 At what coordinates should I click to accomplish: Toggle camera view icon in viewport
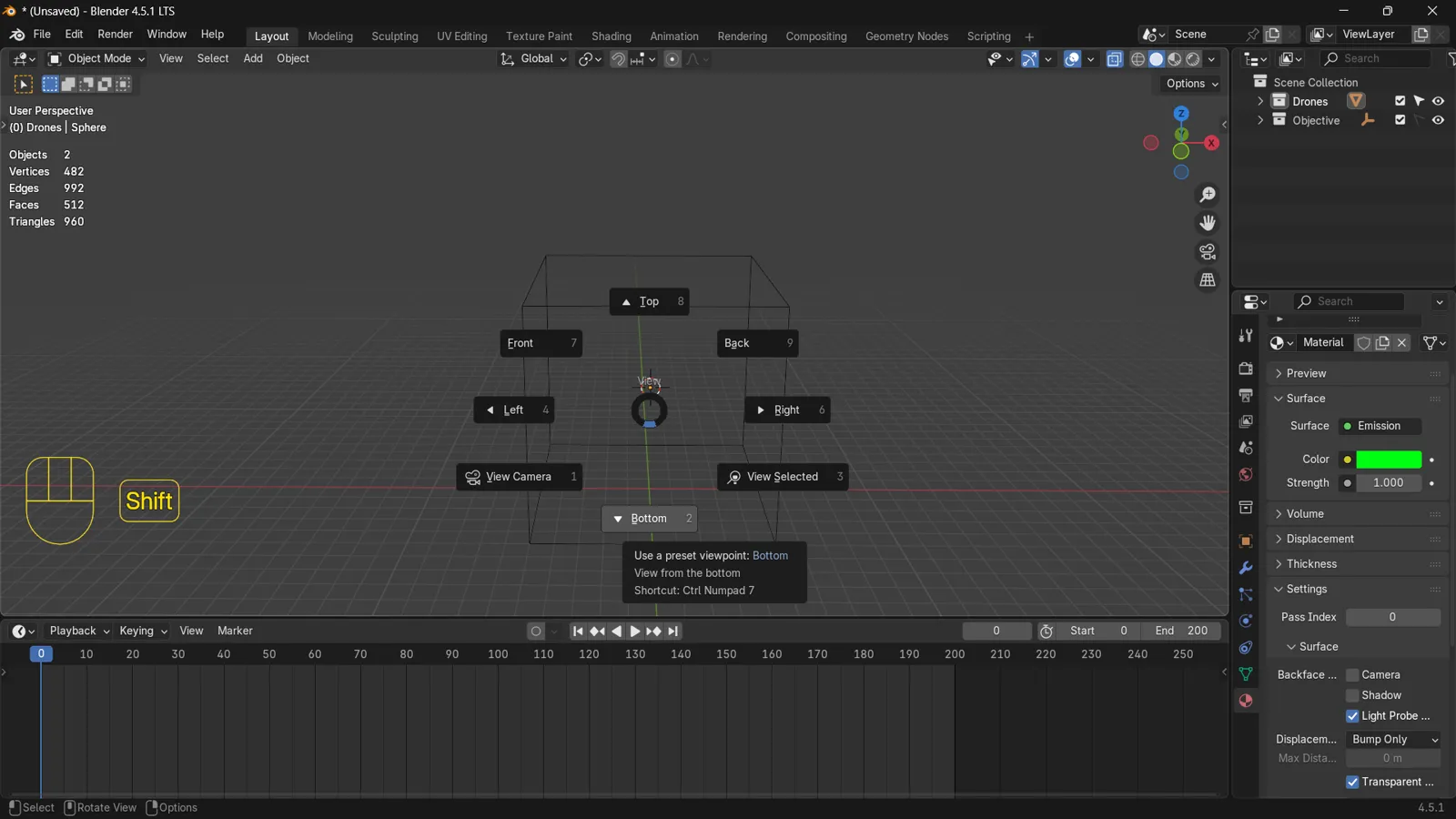1208,251
